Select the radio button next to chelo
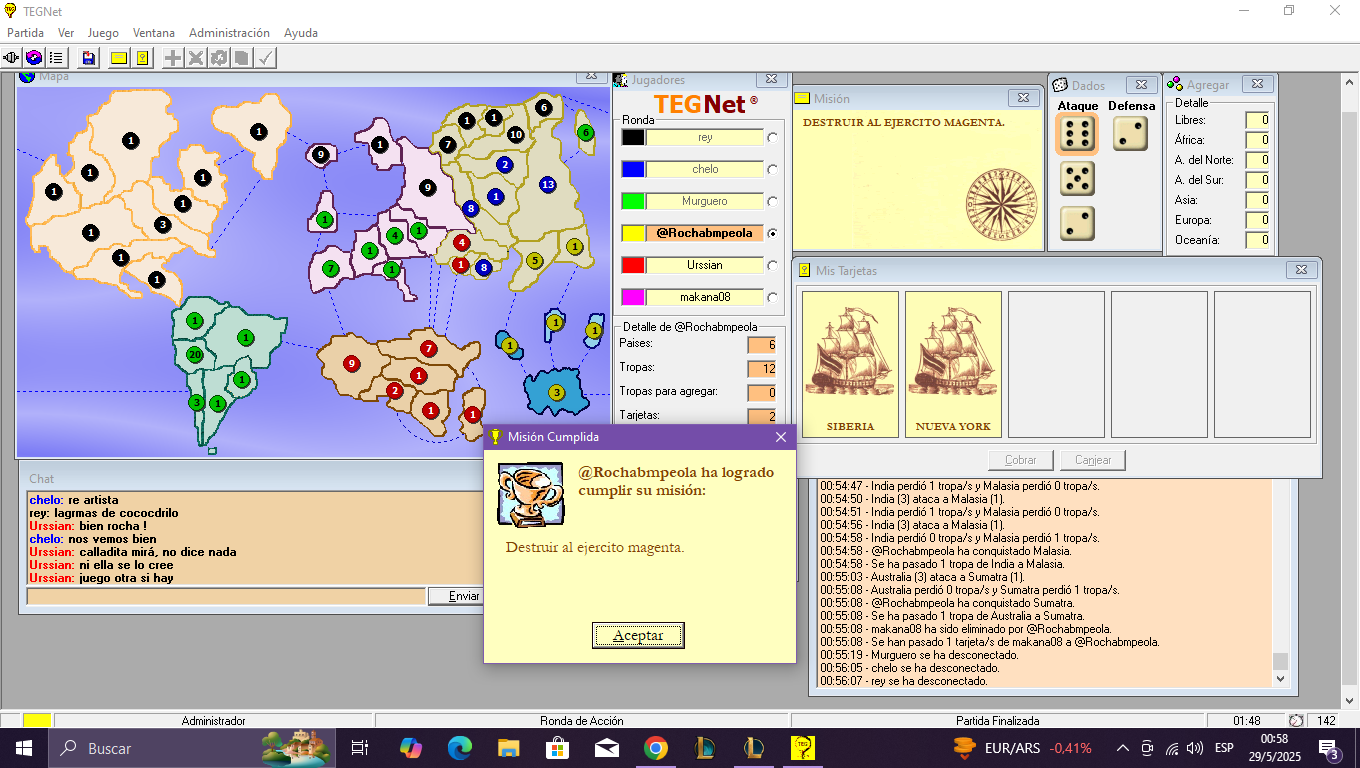Screen dimensions: 1360x768 point(772,170)
